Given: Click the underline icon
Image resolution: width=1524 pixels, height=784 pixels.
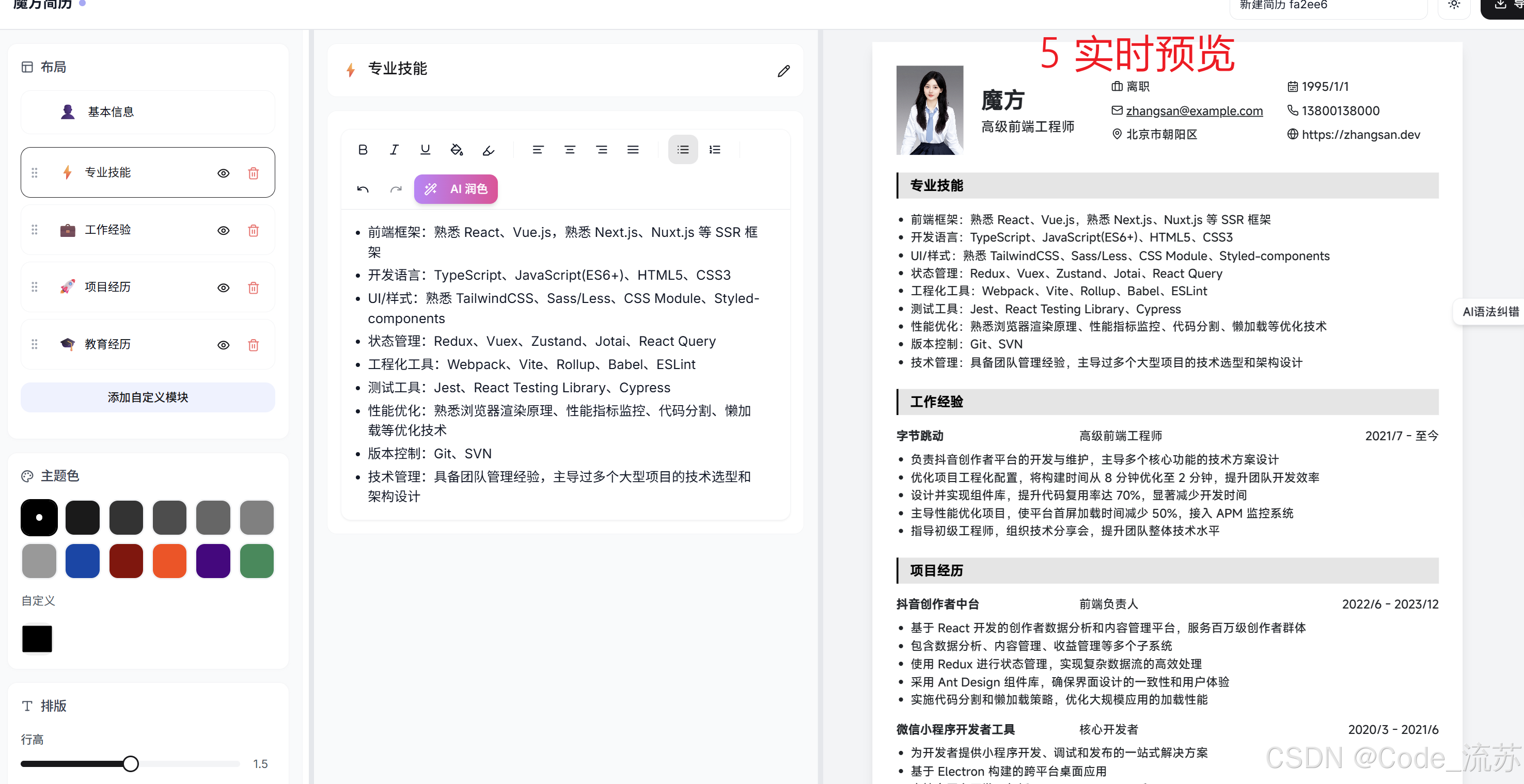Looking at the screenshot, I should click(x=425, y=150).
